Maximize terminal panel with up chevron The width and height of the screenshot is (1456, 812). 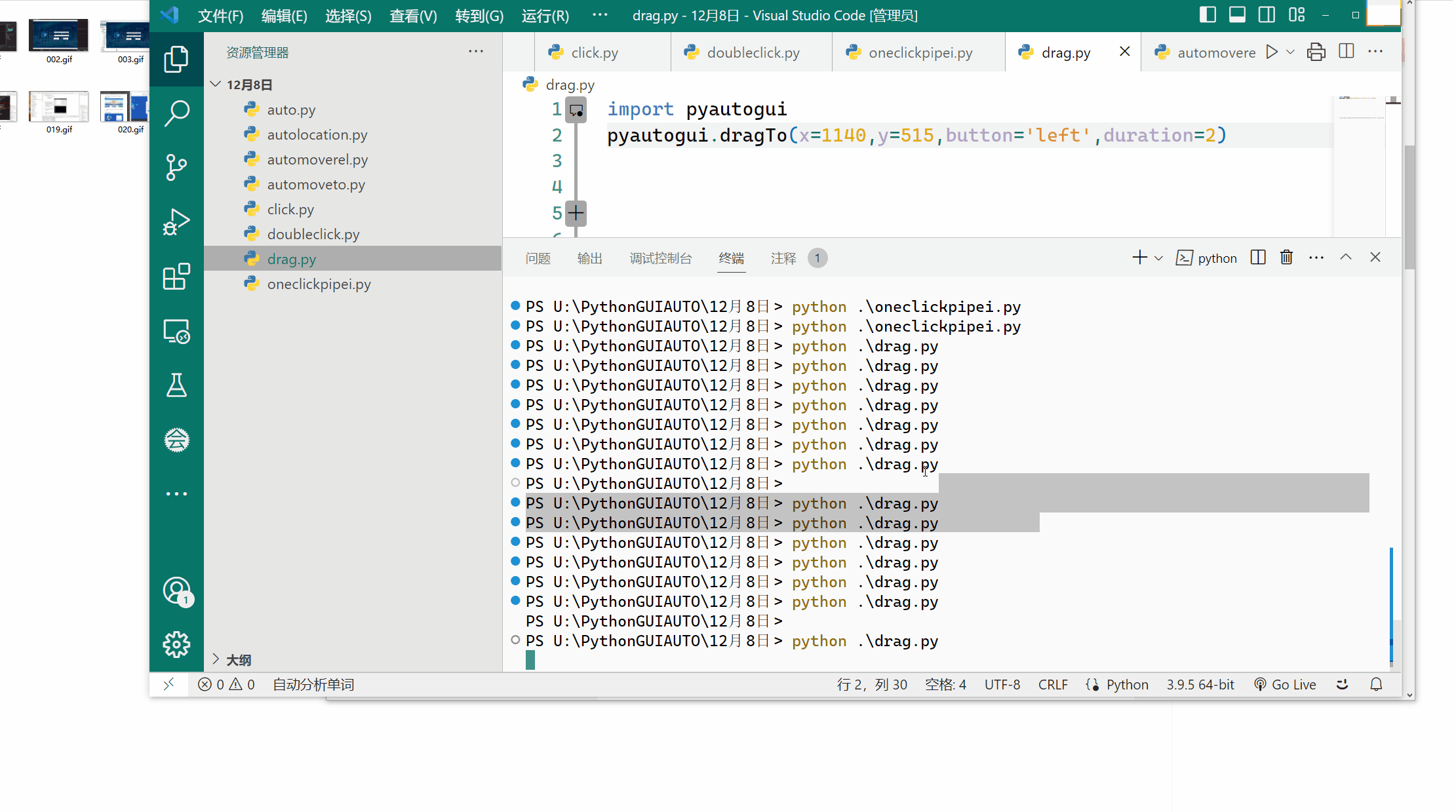pyautogui.click(x=1345, y=258)
